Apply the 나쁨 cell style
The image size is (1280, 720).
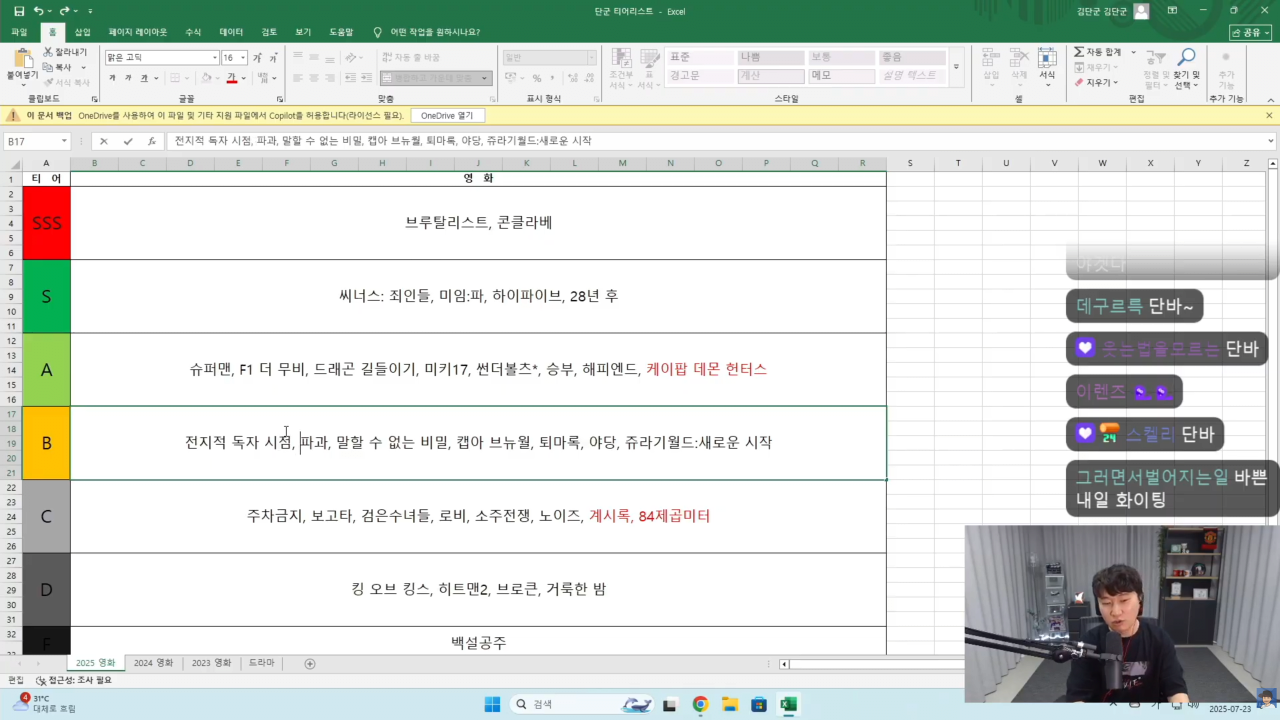tap(771, 58)
